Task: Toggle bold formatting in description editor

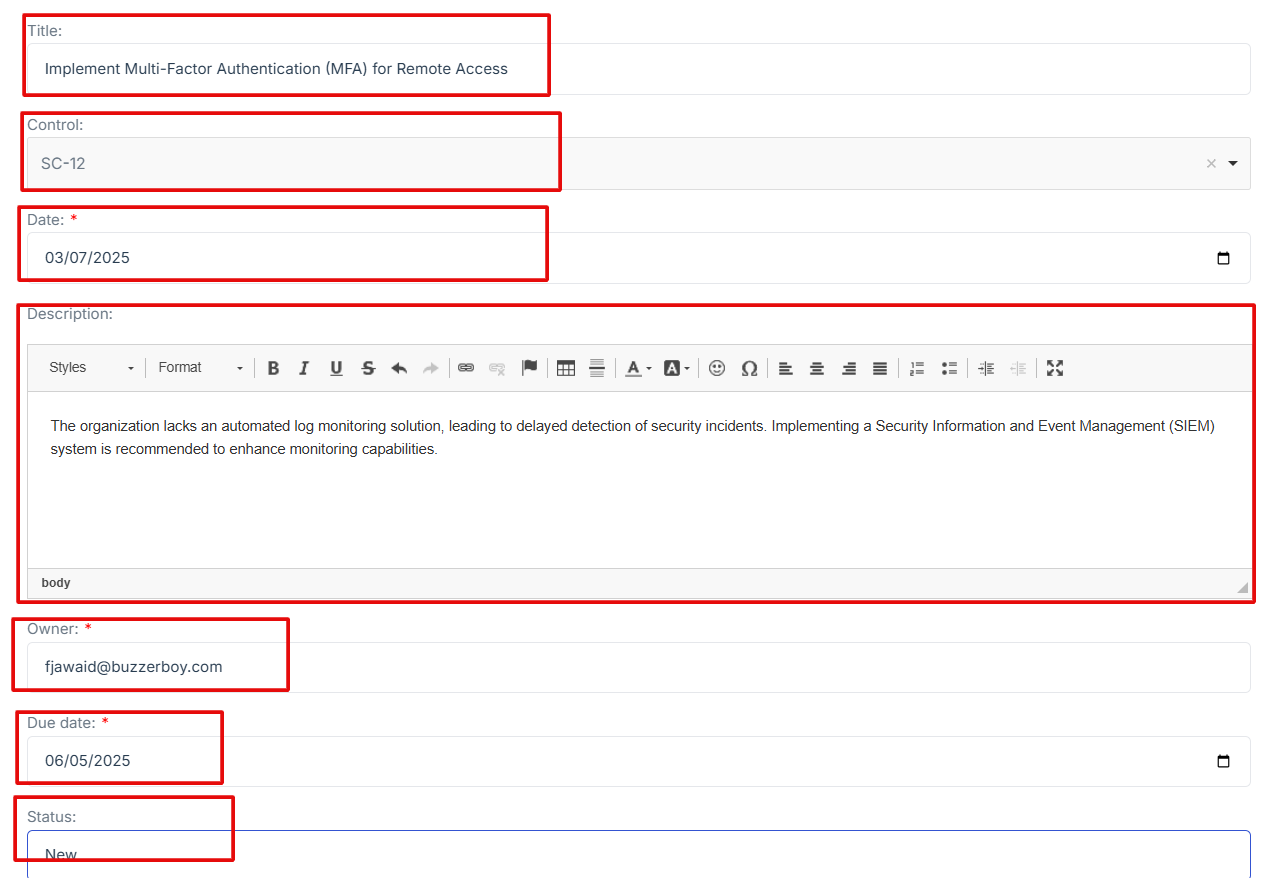Action: coord(273,368)
